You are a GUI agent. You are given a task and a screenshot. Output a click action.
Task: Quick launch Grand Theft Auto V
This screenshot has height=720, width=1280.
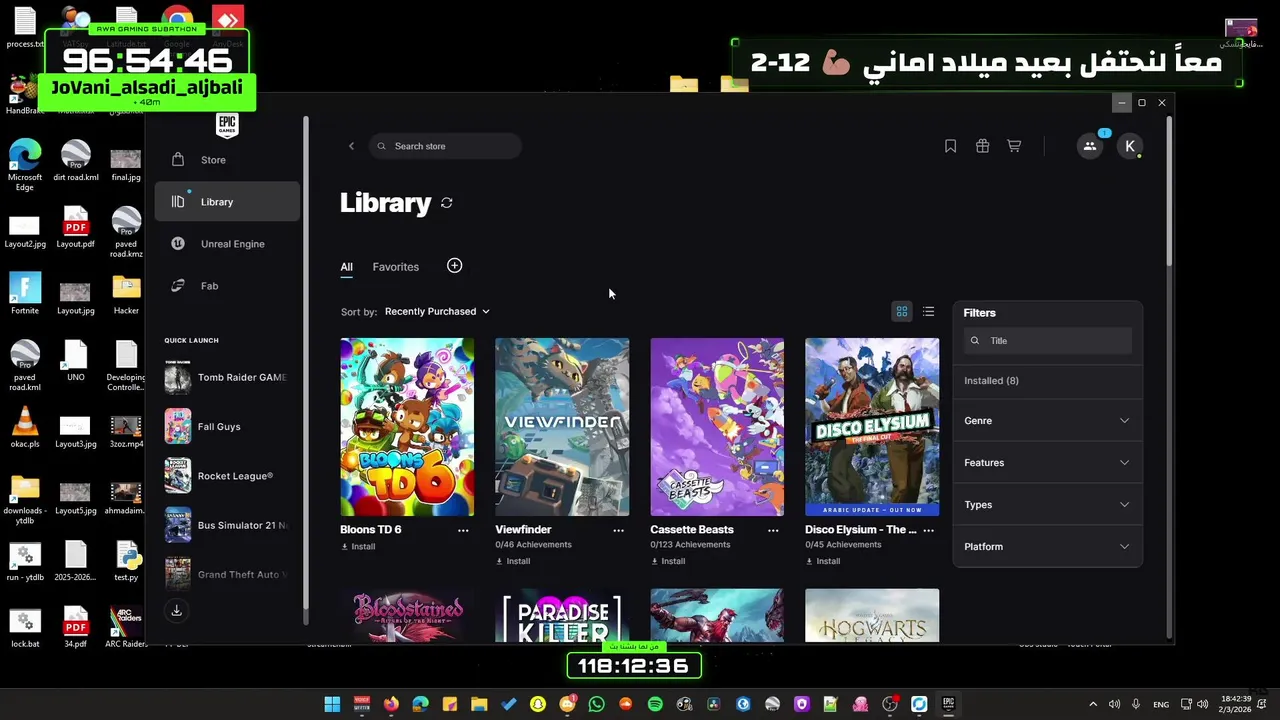pyautogui.click(x=227, y=574)
